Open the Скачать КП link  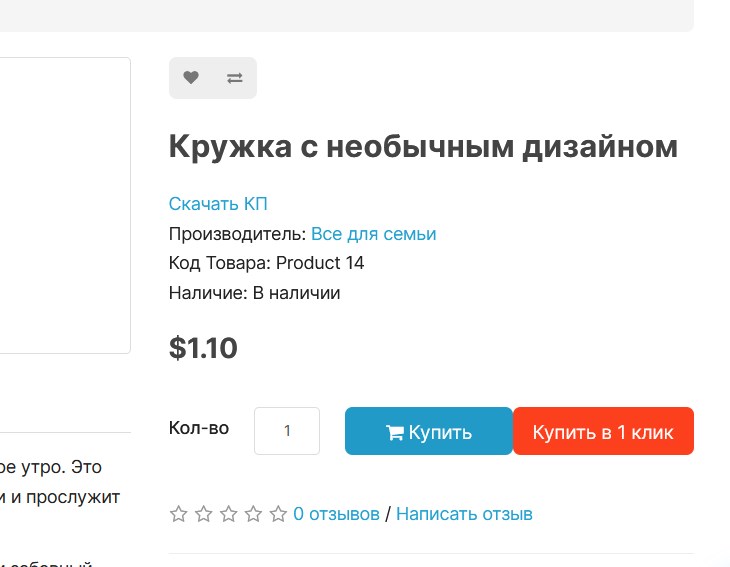tap(218, 204)
